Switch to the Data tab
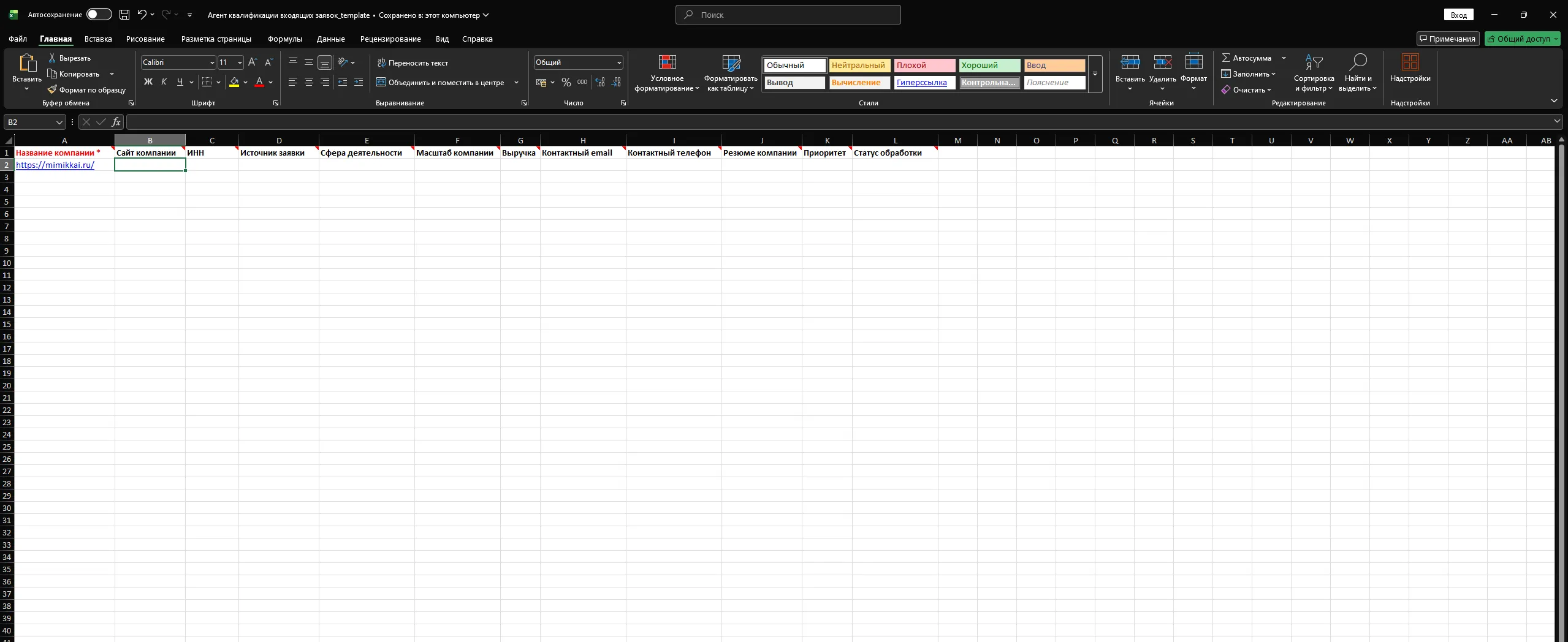 pyautogui.click(x=330, y=39)
